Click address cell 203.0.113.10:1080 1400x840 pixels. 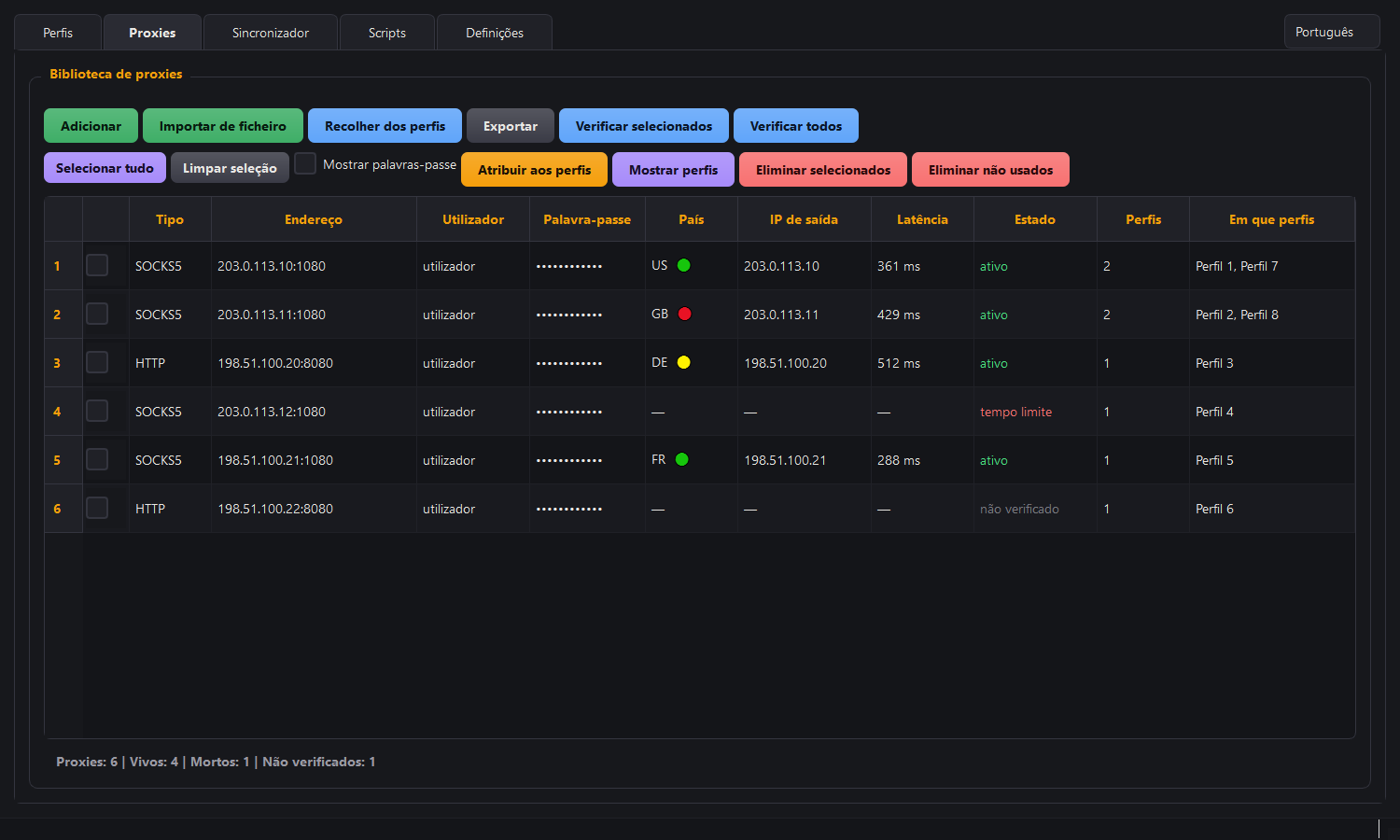pos(314,266)
